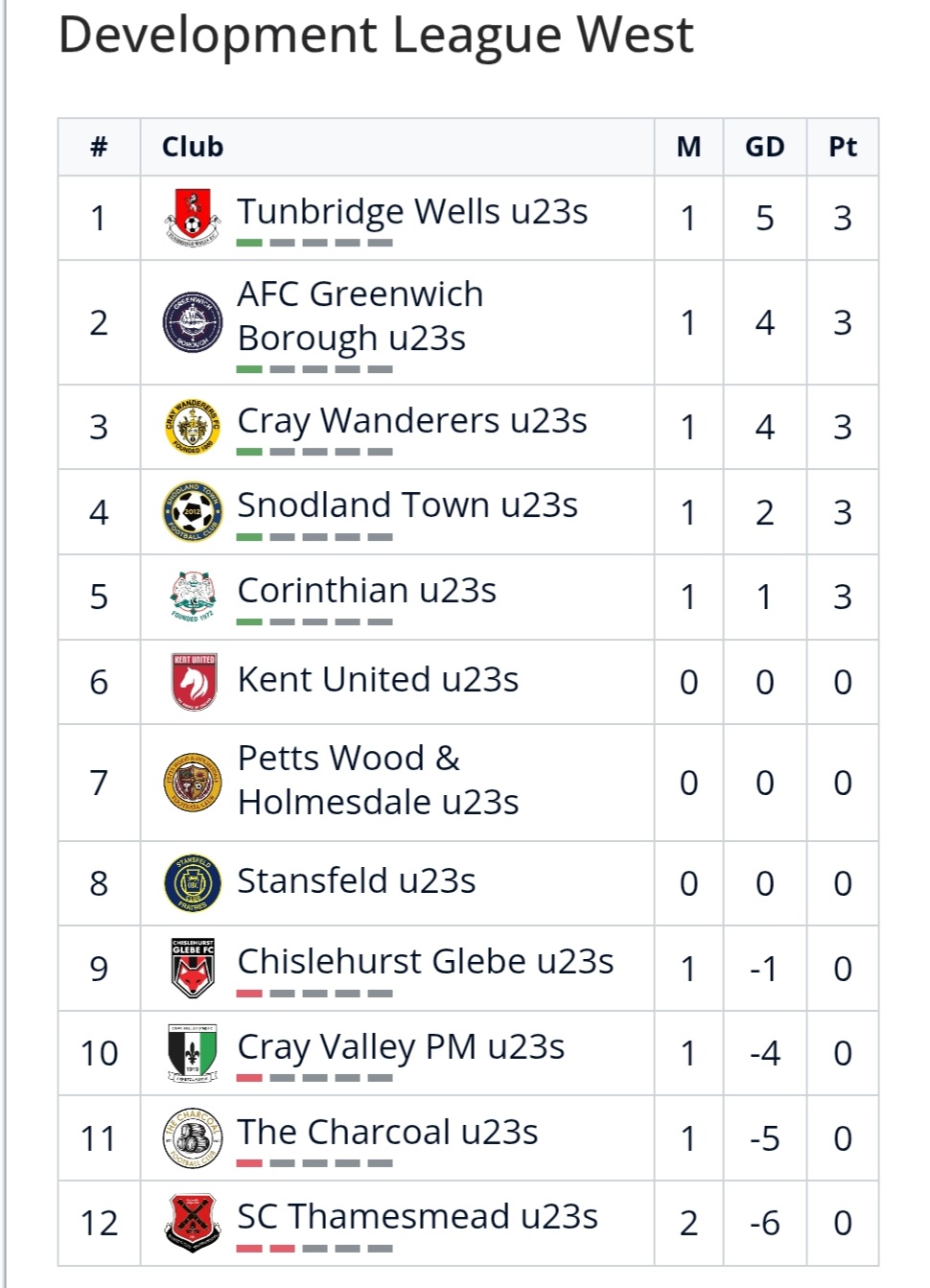Go to SC Thamesmead u23s club page
This screenshot has height=1288, width=930.
(x=417, y=1216)
